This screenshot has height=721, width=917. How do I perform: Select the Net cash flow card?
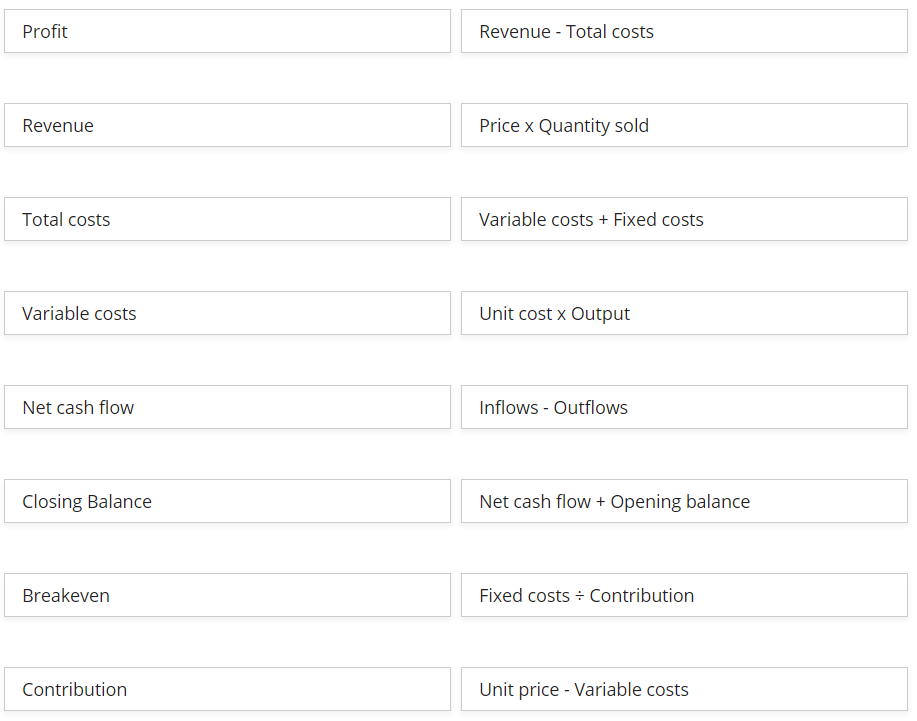pos(227,408)
